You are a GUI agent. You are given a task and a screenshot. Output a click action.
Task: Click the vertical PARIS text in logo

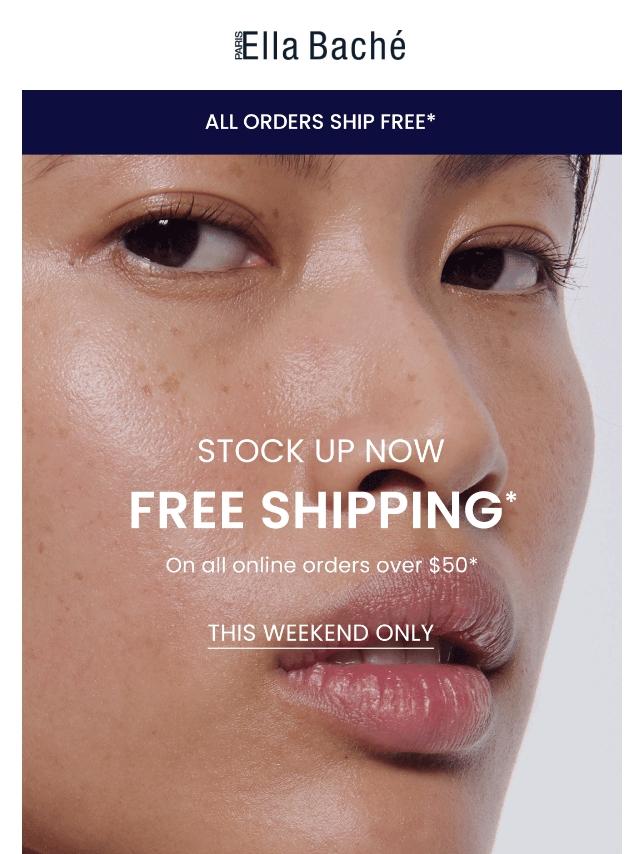(x=239, y=46)
